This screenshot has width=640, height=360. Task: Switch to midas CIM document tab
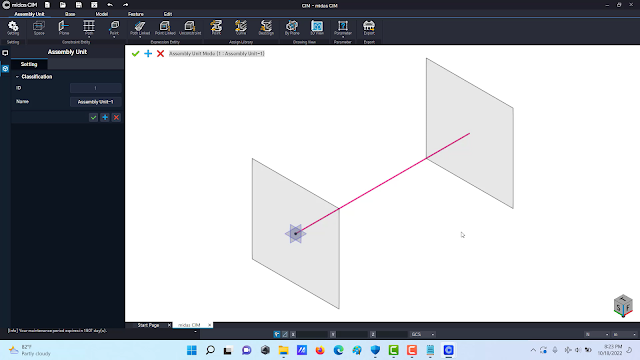pyautogui.click(x=189, y=325)
